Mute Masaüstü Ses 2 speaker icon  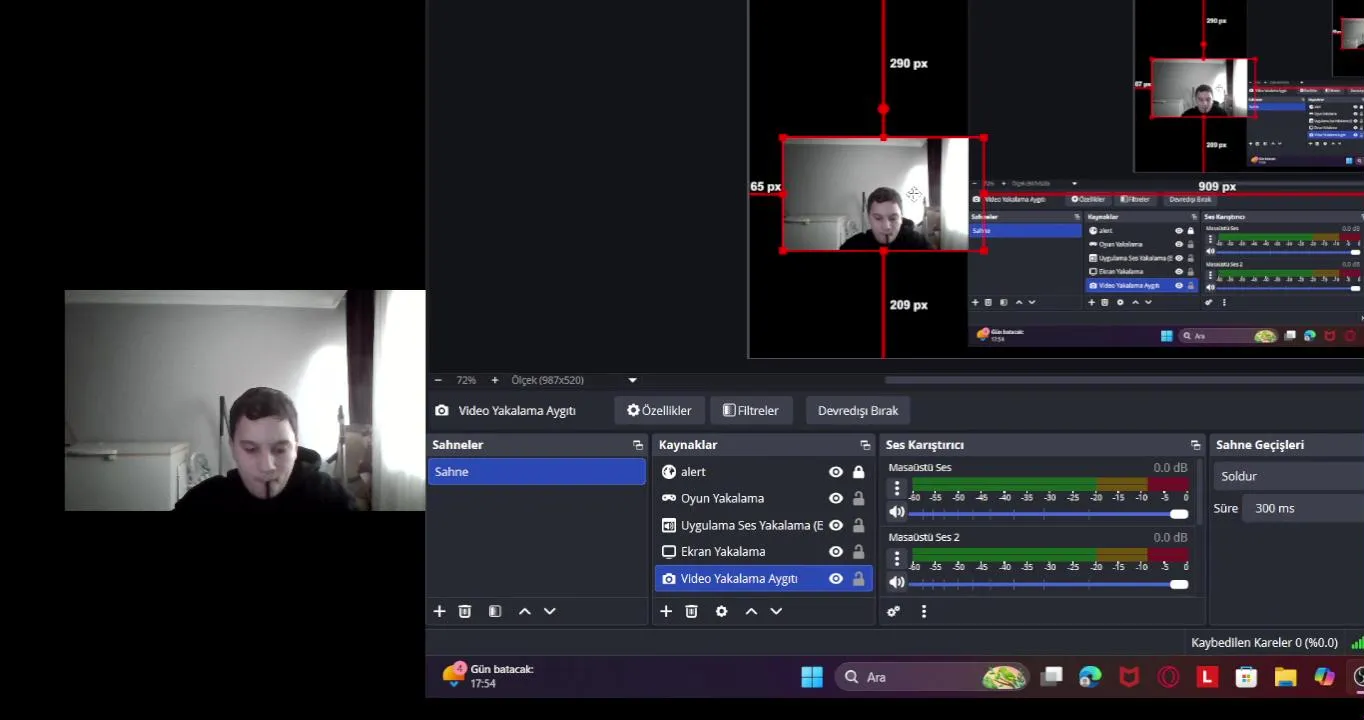(x=897, y=582)
